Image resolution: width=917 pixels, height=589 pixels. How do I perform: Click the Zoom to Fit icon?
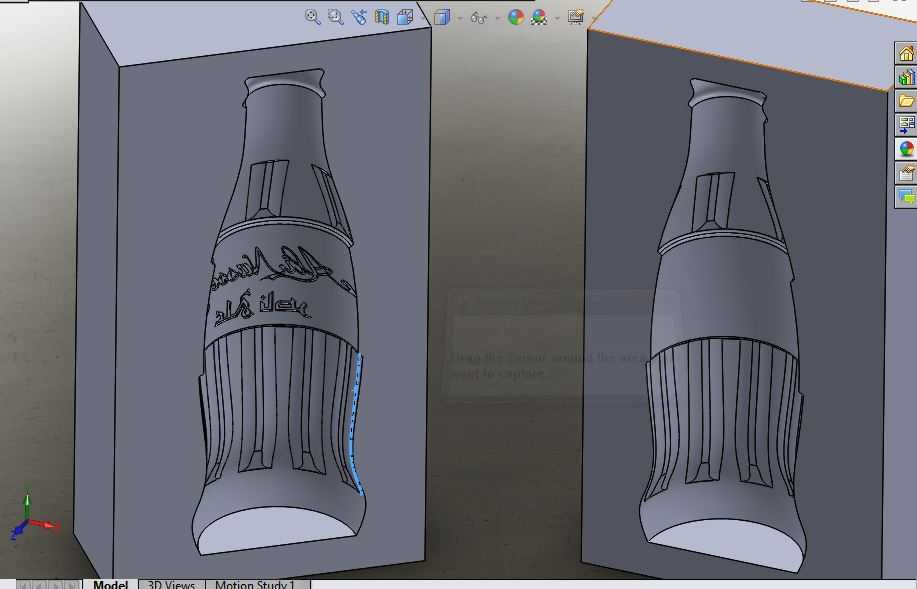[313, 17]
